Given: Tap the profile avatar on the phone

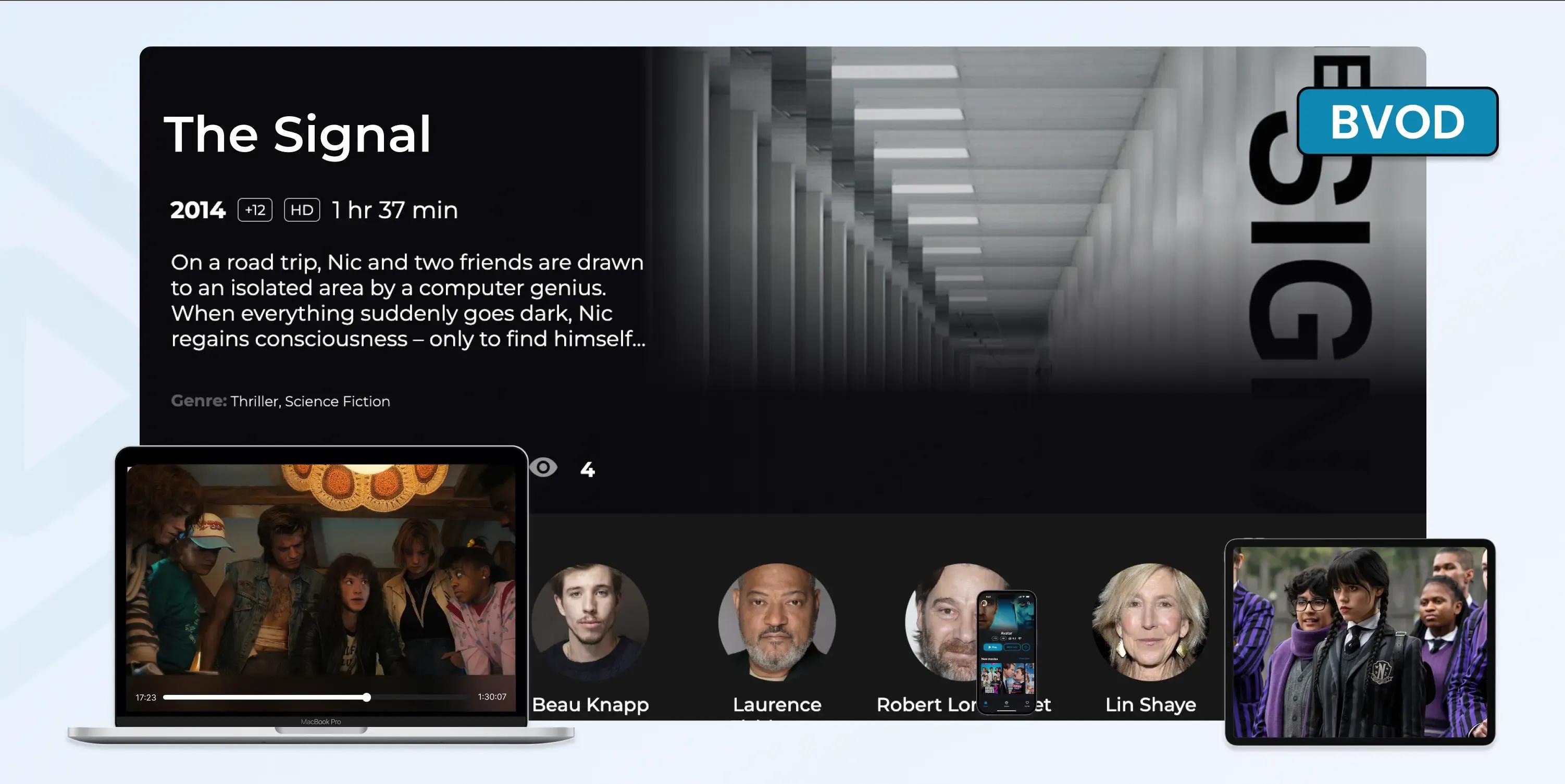Looking at the screenshot, I should pyautogui.click(x=984, y=603).
